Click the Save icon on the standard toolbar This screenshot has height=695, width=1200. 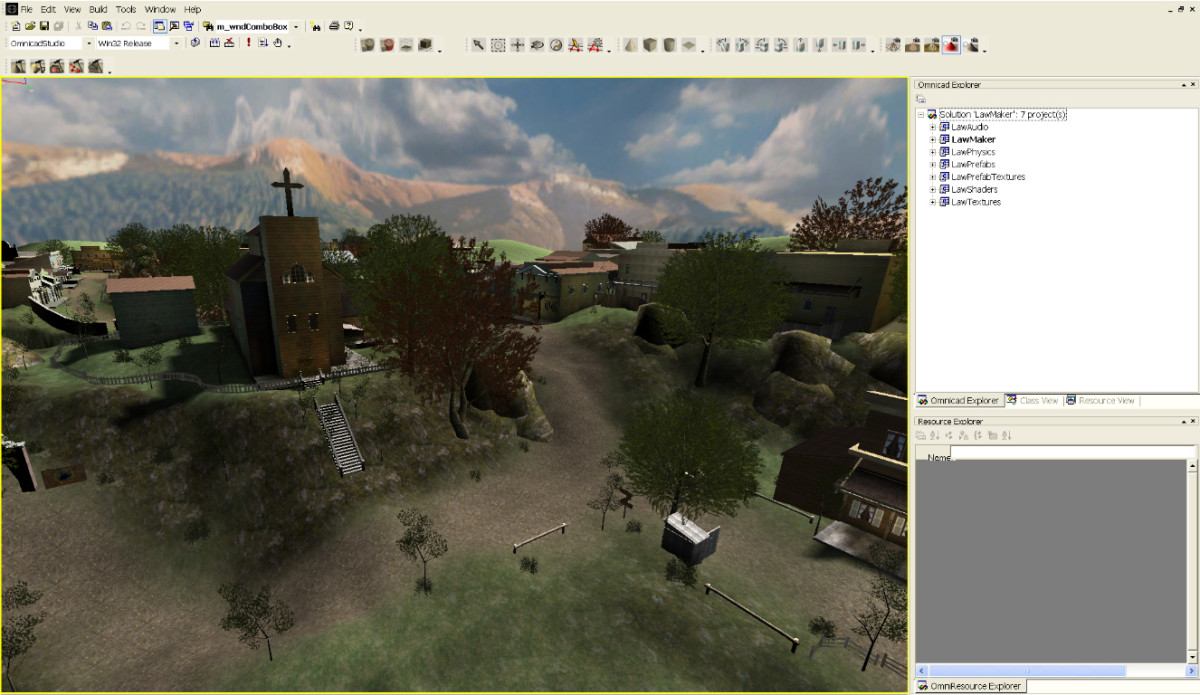43,26
